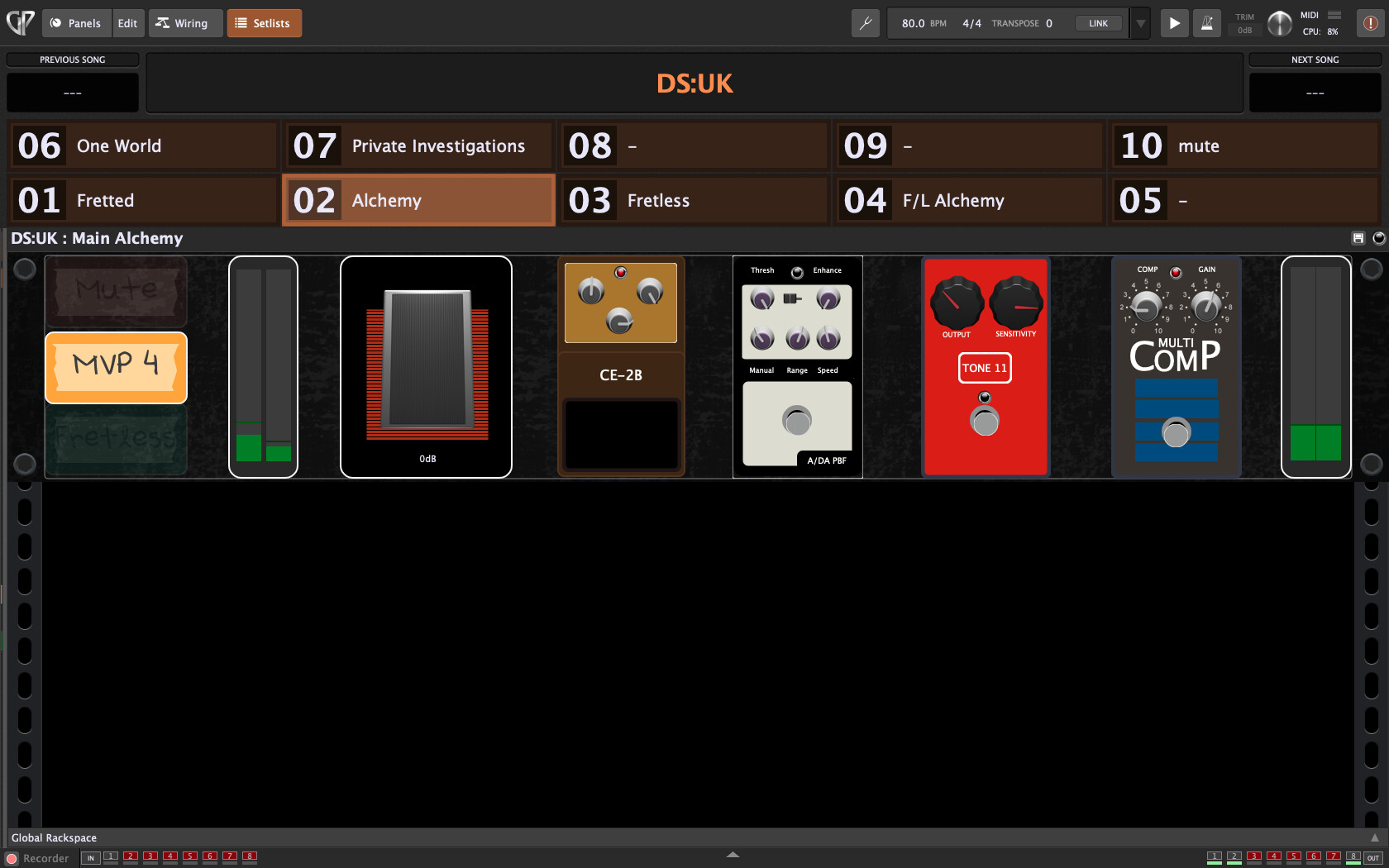Image resolution: width=1389 pixels, height=868 pixels.
Task: Turn the A/DA PBF Speed knob
Action: point(828,337)
